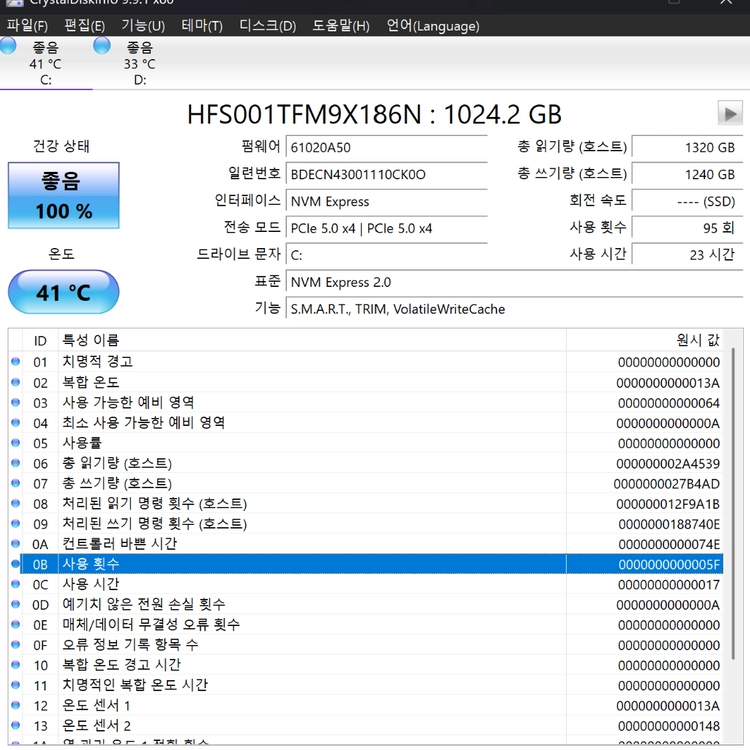
Task: Click rotation rate value ---- (SSD)
Action: pos(687,201)
